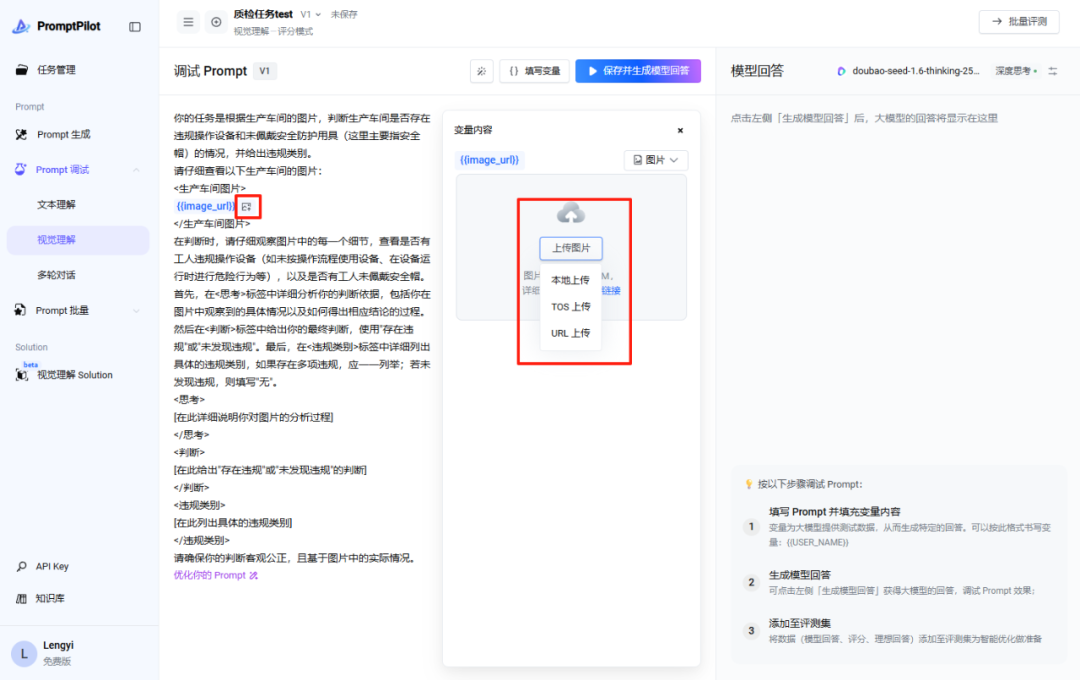Open model settings sliders icon
The image size is (1080, 680).
click(x=1052, y=71)
